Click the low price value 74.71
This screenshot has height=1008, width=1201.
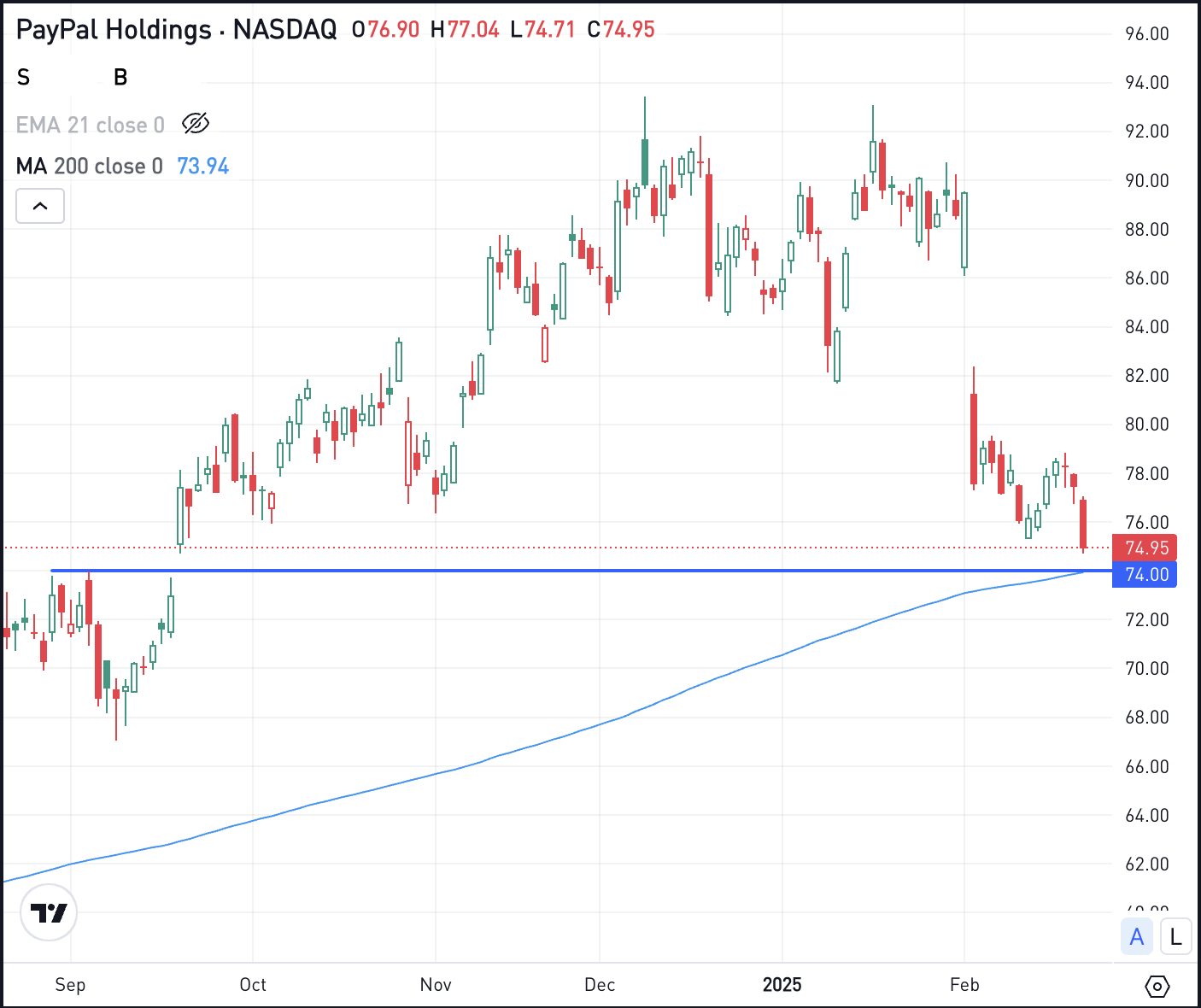coord(550,29)
